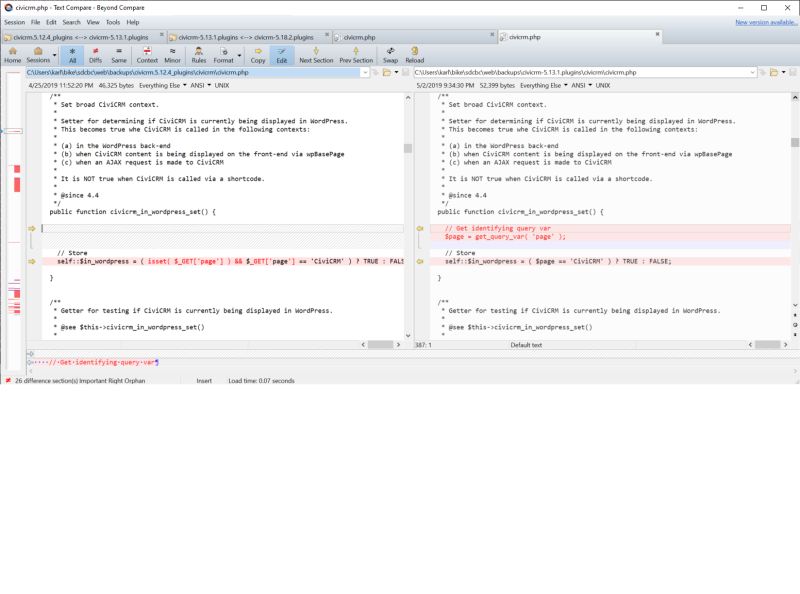Open the Edit menu

pyautogui.click(x=52, y=22)
